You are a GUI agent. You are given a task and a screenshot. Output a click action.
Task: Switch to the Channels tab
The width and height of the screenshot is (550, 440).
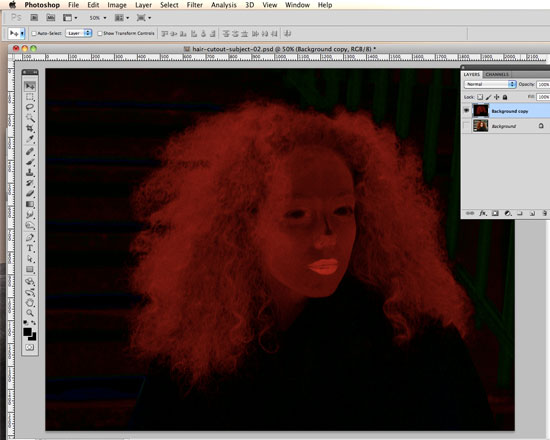[x=497, y=74]
